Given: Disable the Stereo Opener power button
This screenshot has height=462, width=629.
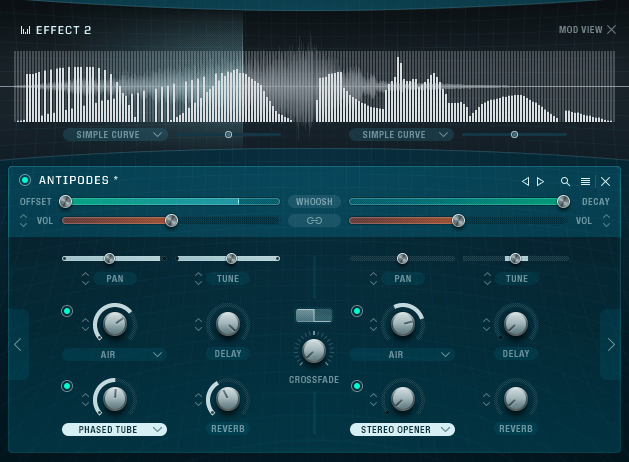Looking at the screenshot, I should (356, 386).
